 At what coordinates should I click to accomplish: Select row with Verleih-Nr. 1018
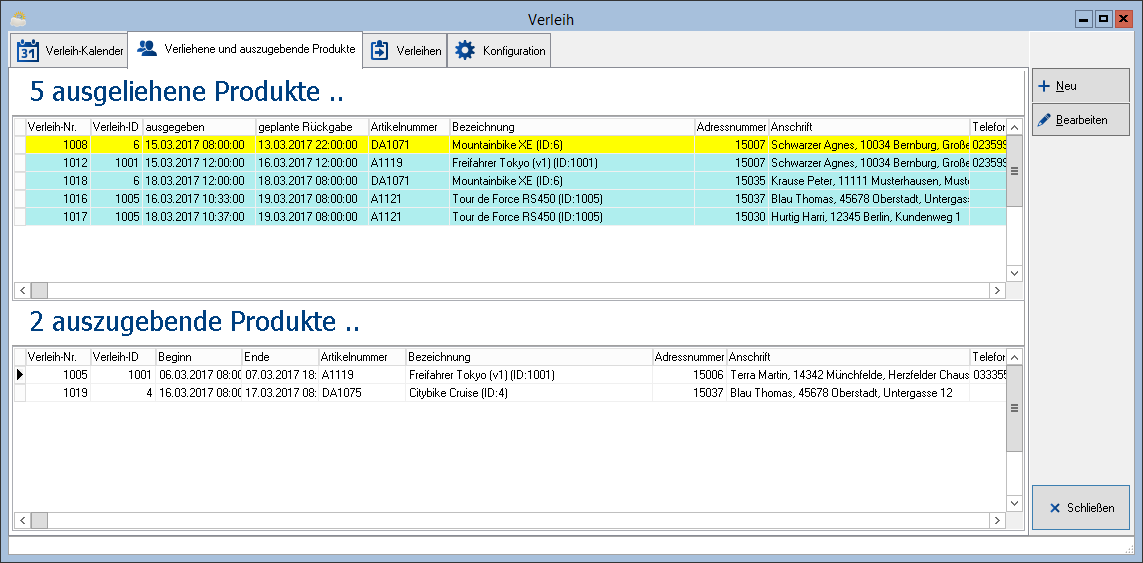[510, 180]
